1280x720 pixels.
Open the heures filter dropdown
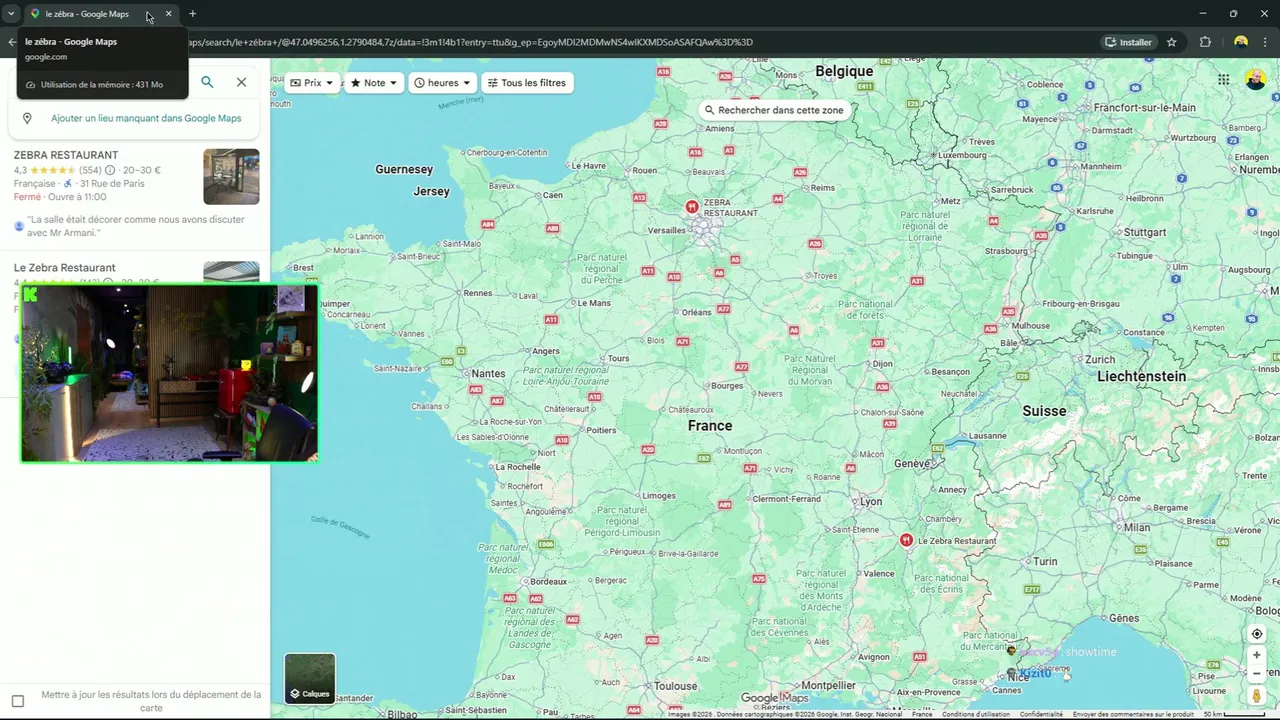pyautogui.click(x=442, y=83)
